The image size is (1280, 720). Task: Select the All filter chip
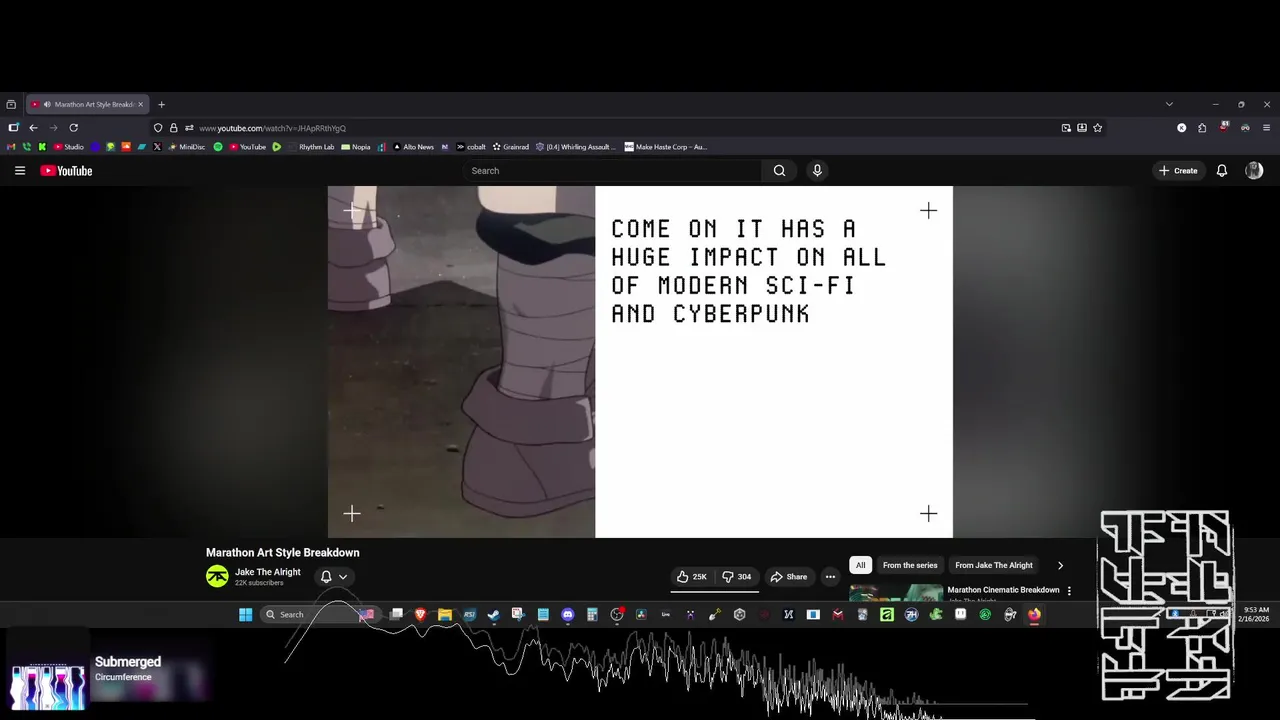click(860, 565)
